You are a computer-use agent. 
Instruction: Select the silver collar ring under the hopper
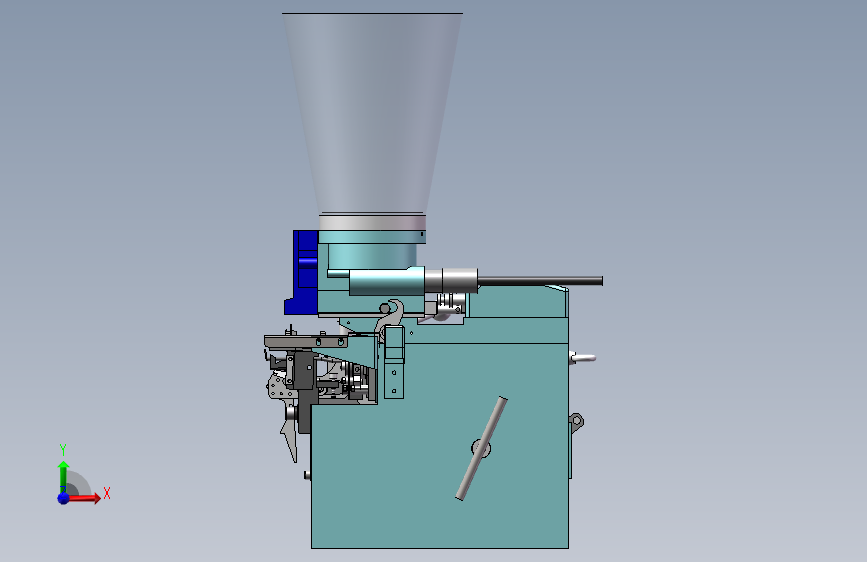click(x=373, y=223)
